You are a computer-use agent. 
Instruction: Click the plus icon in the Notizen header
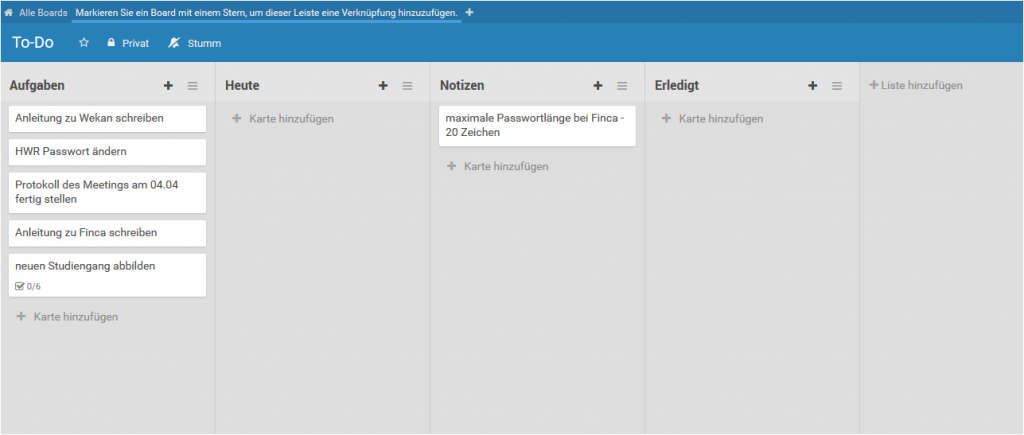(x=598, y=86)
